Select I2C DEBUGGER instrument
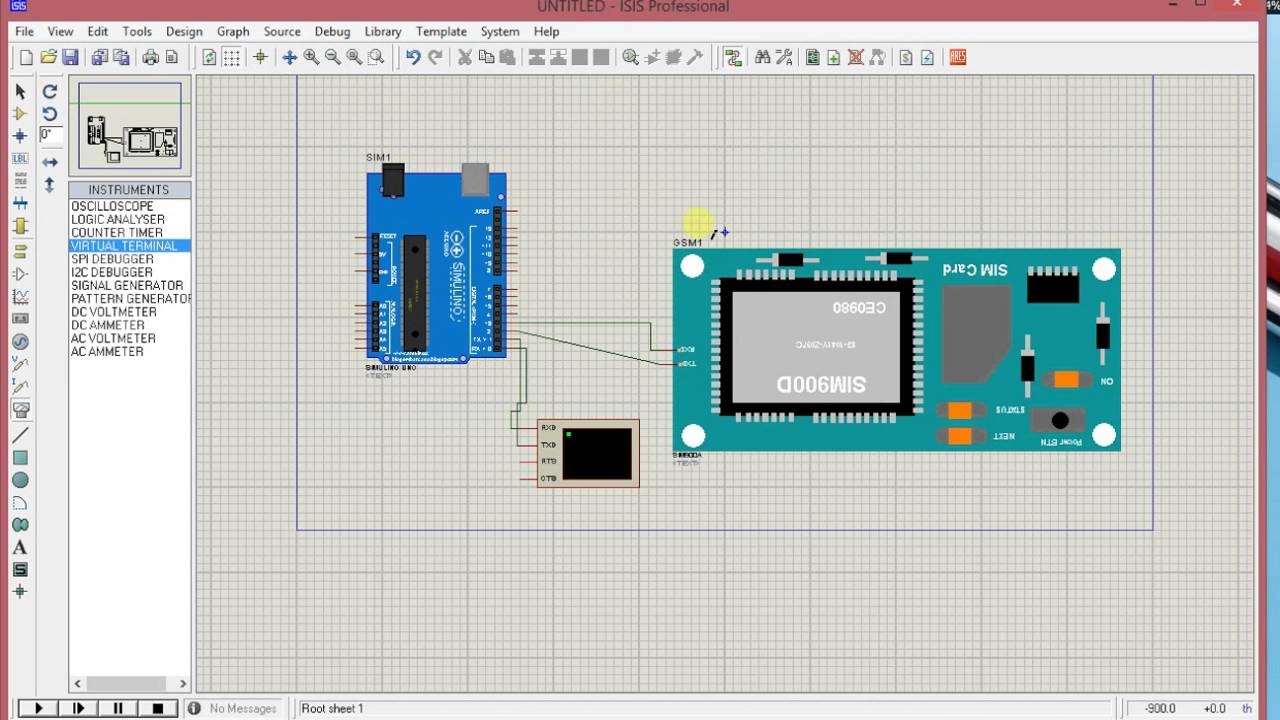 pyautogui.click(x=112, y=272)
